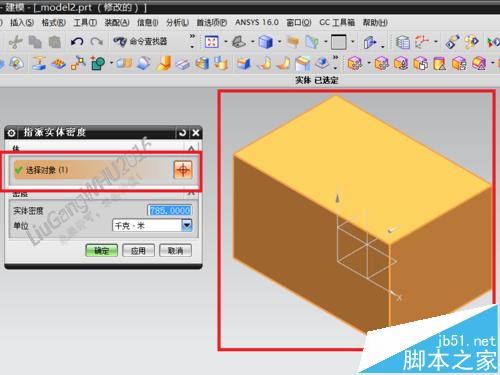Click the gray background swatch
Screen dimensions: 500x375
pyautogui.click(x=339, y=42)
